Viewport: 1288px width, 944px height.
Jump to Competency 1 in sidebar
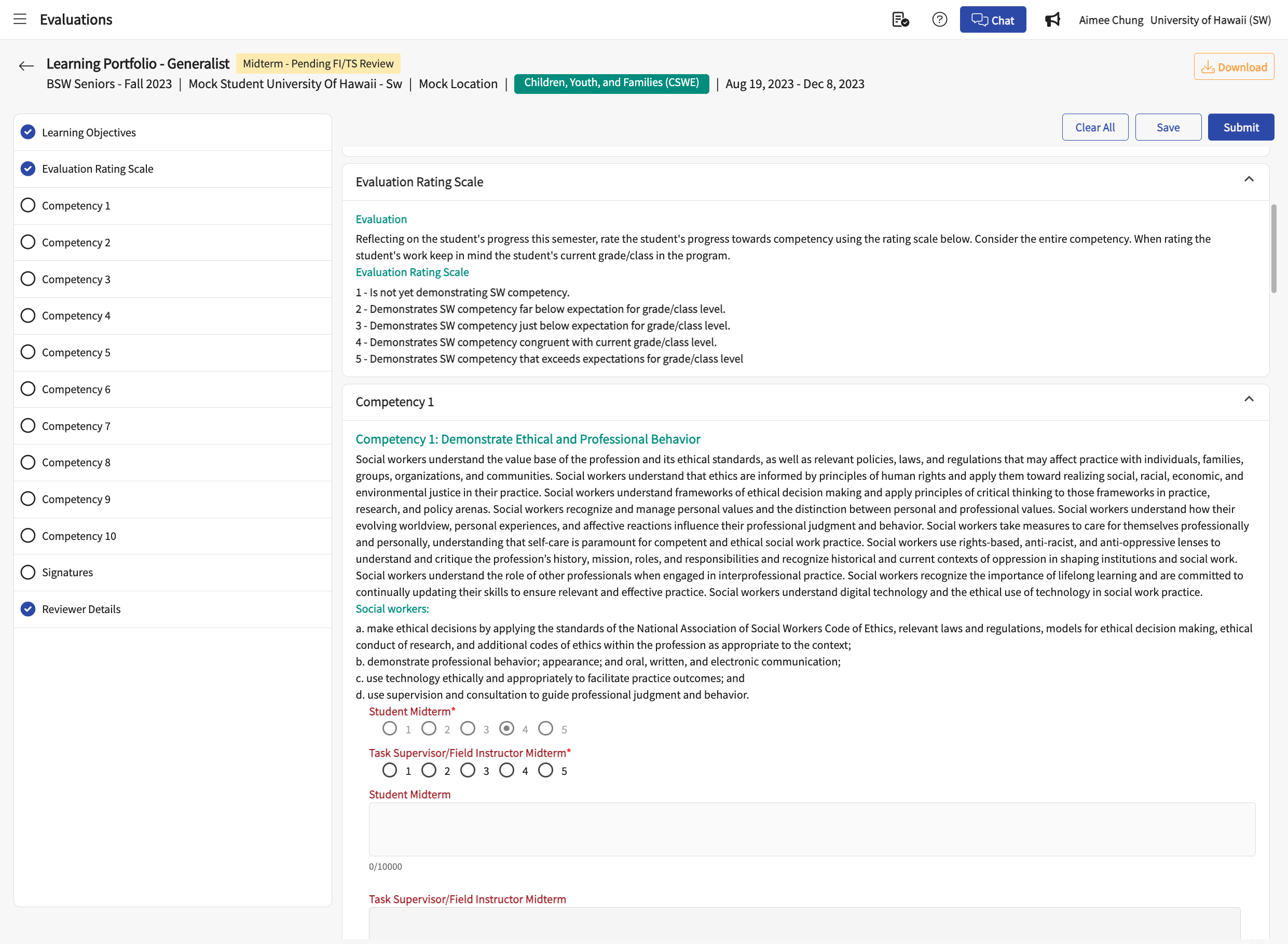pyautogui.click(x=173, y=206)
